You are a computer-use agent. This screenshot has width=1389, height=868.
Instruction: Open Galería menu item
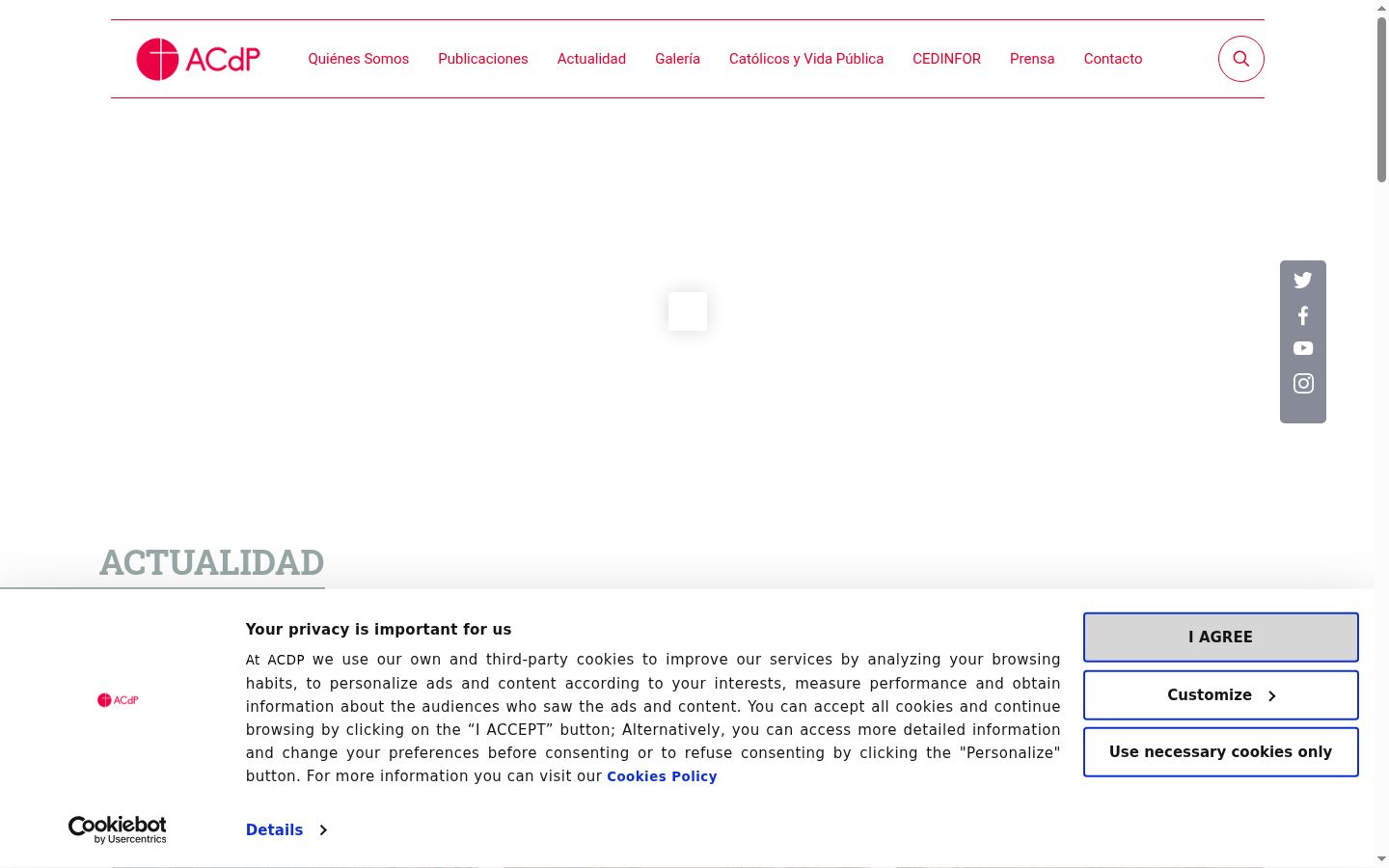click(677, 59)
